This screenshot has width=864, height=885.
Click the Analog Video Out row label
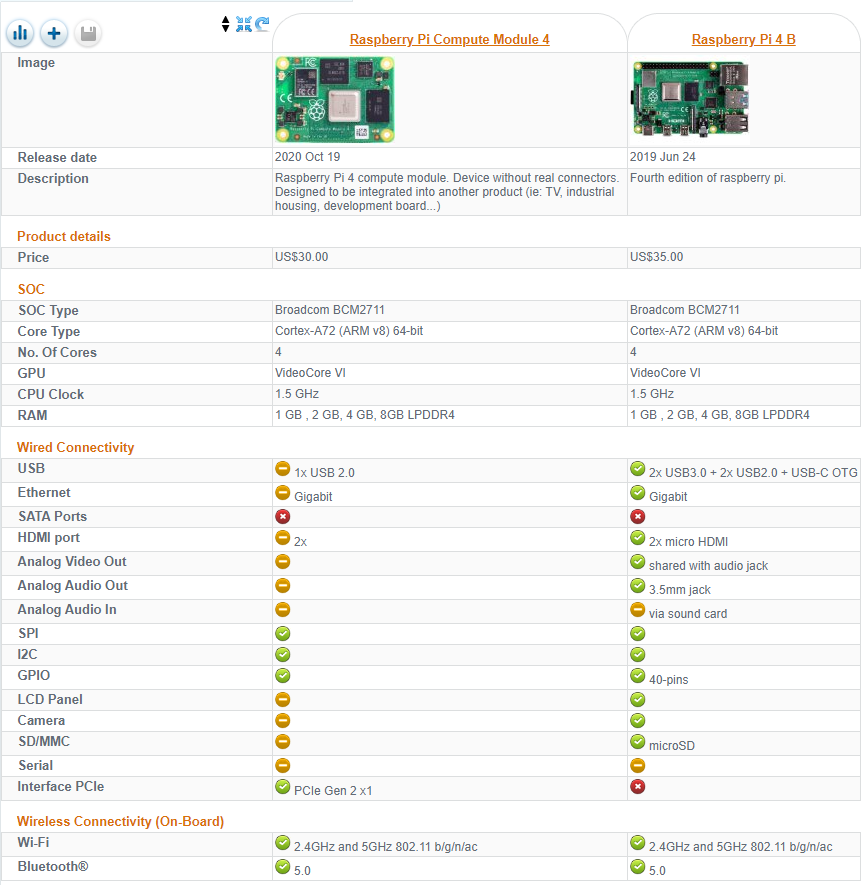(72, 562)
